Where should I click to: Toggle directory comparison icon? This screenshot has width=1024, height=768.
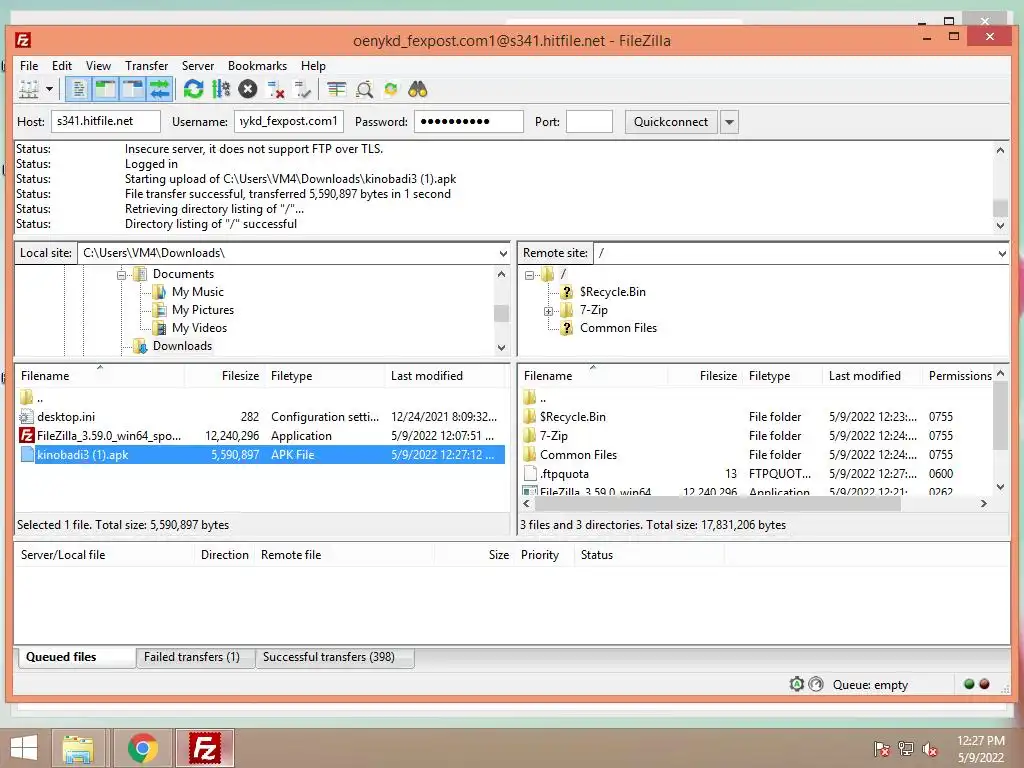pyautogui.click(x=364, y=89)
